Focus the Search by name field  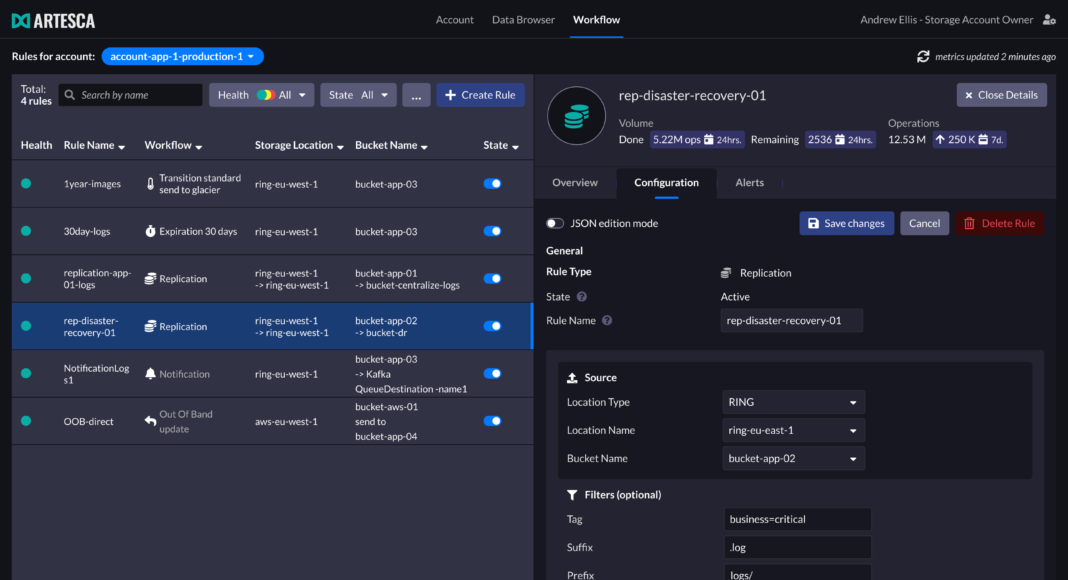coord(131,95)
